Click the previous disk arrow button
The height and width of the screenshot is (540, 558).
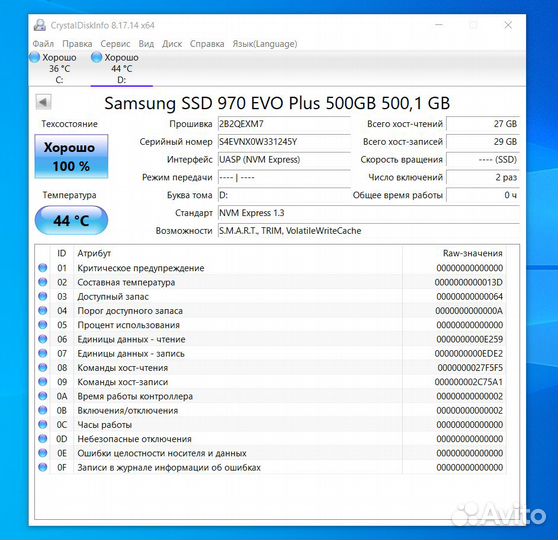pos(43,103)
